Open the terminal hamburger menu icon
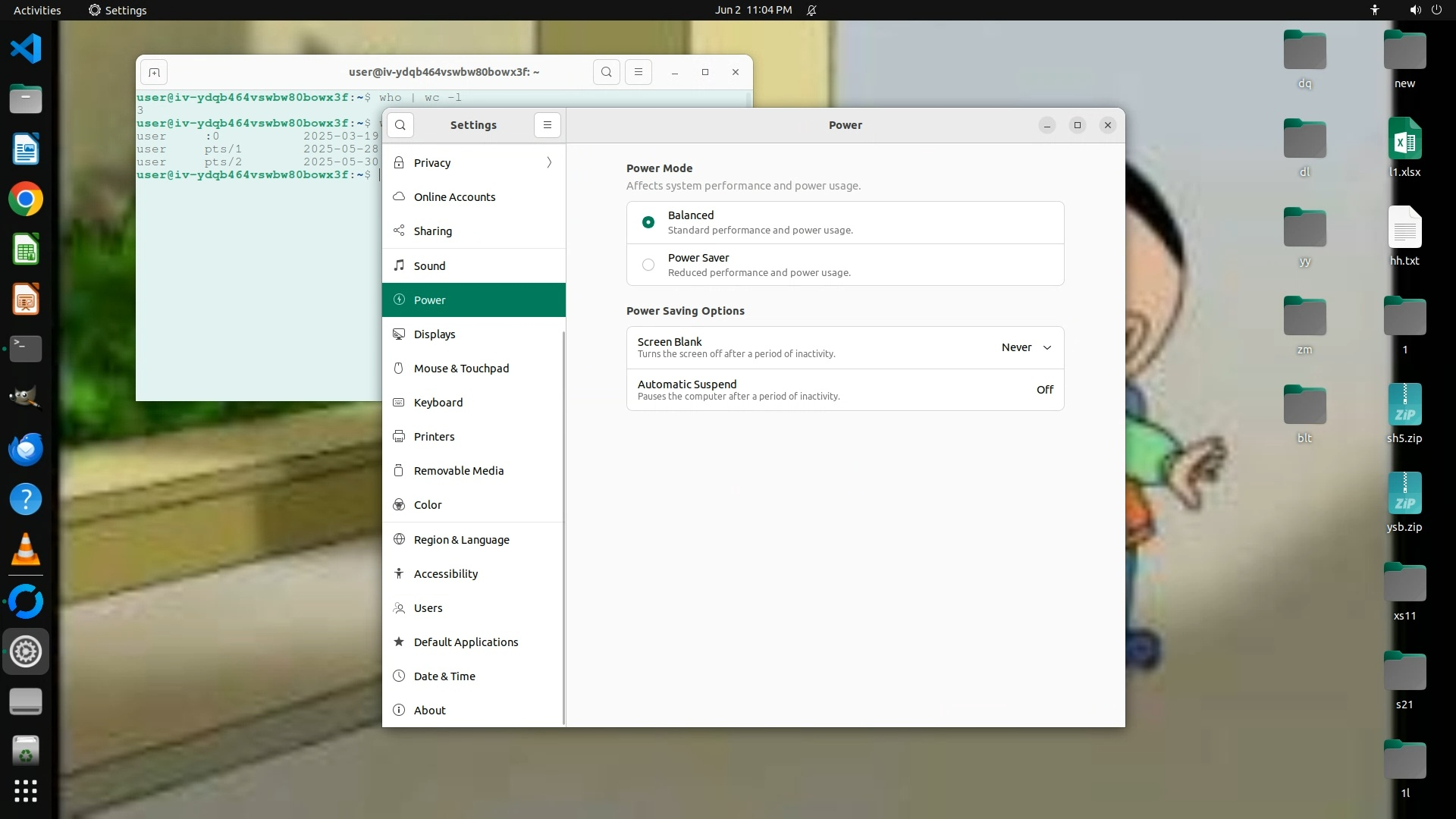This screenshot has width=1456, height=819. [638, 72]
